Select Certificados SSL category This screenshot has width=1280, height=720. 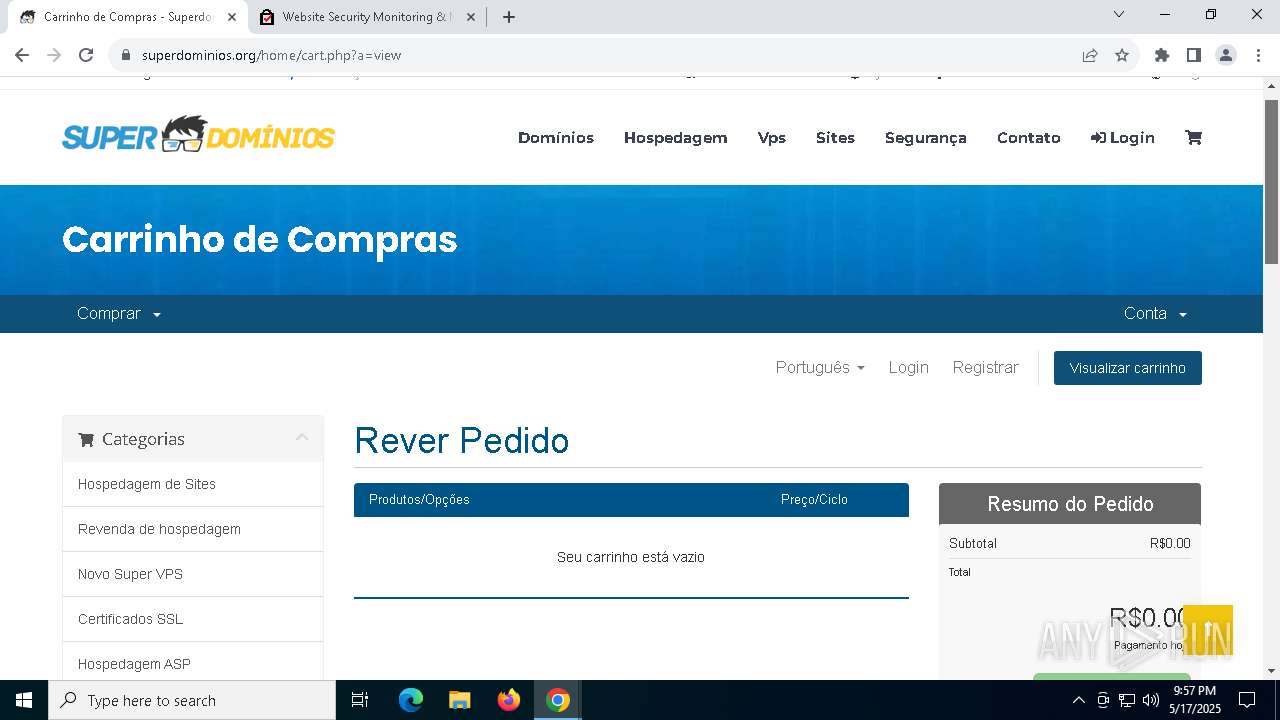coord(193,619)
